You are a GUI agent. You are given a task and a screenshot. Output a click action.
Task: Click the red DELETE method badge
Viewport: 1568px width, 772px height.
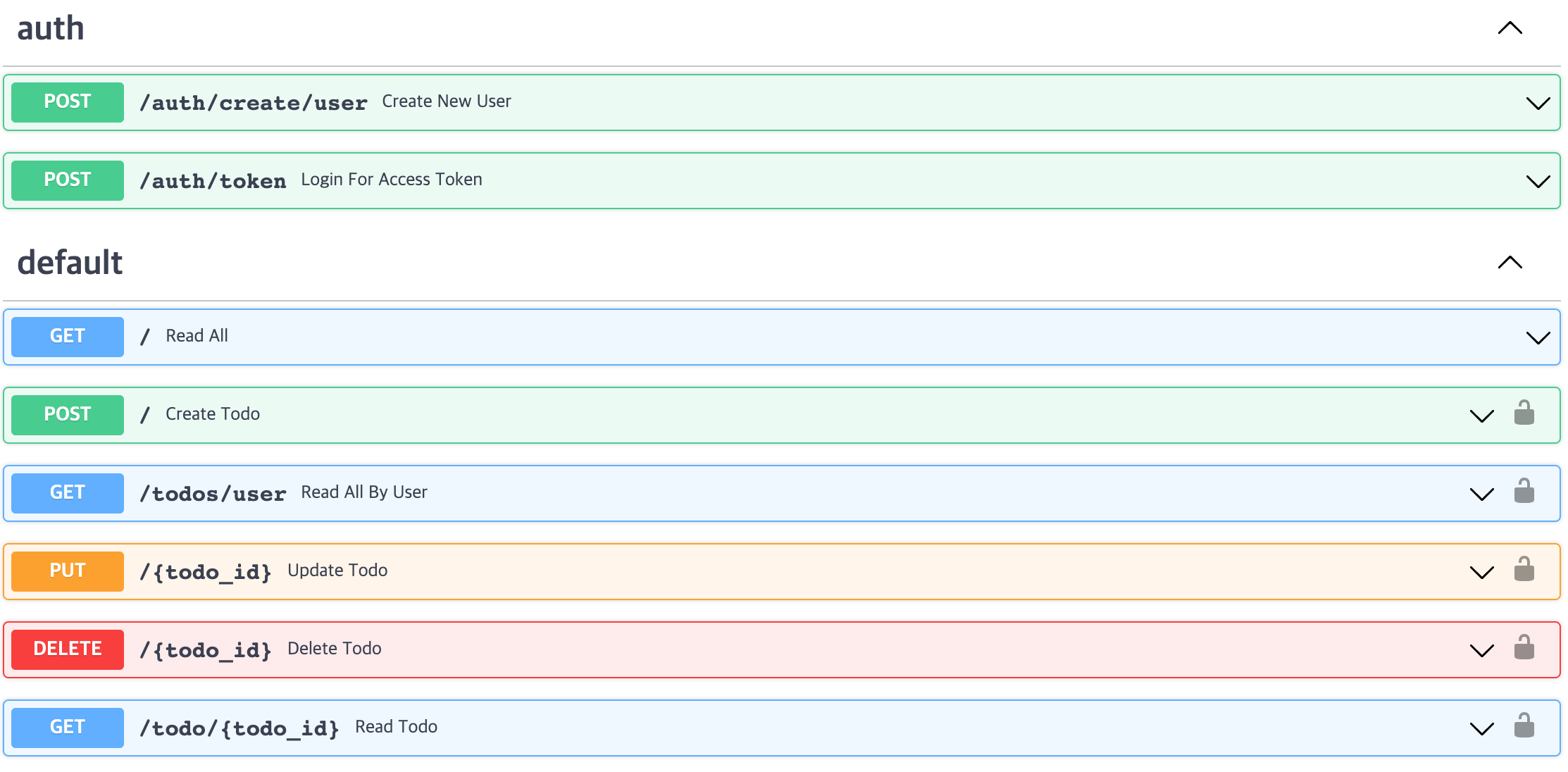click(68, 649)
